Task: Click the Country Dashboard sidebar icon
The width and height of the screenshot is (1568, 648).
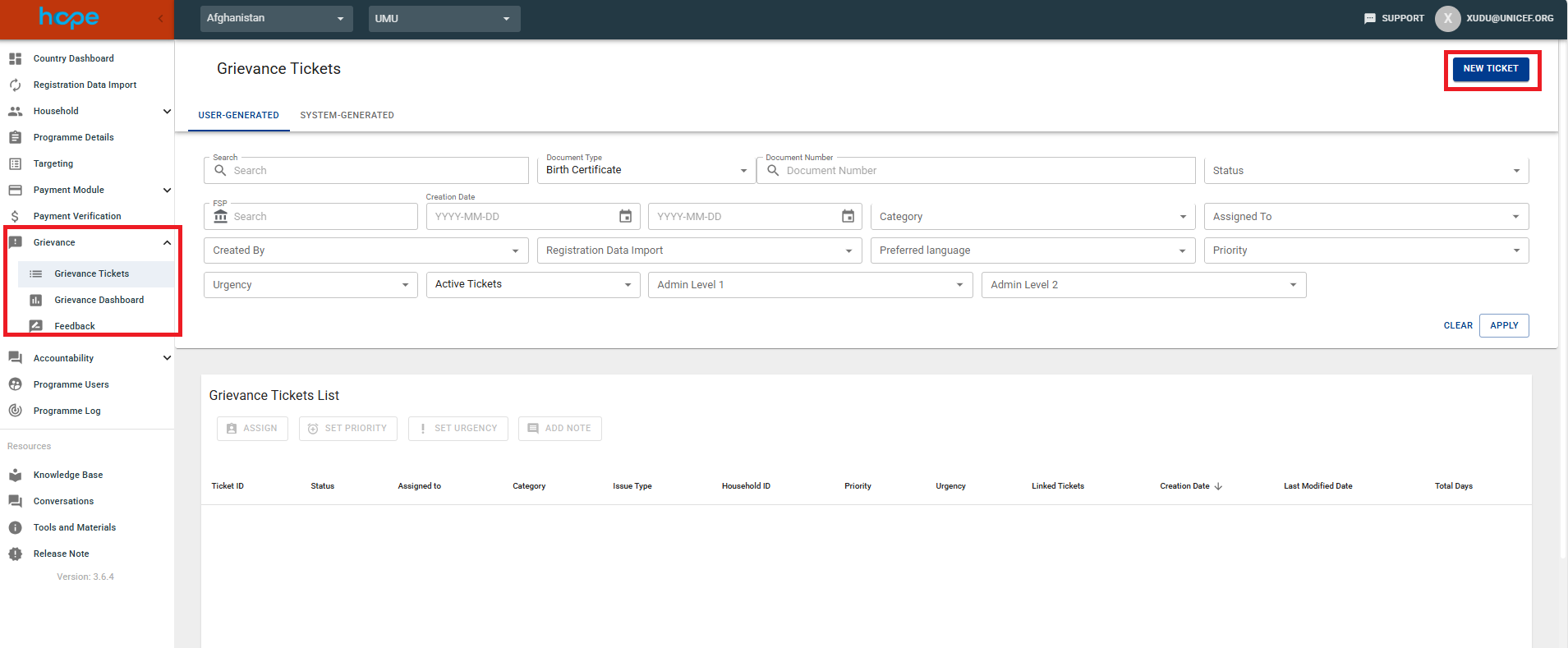Action: pos(15,58)
